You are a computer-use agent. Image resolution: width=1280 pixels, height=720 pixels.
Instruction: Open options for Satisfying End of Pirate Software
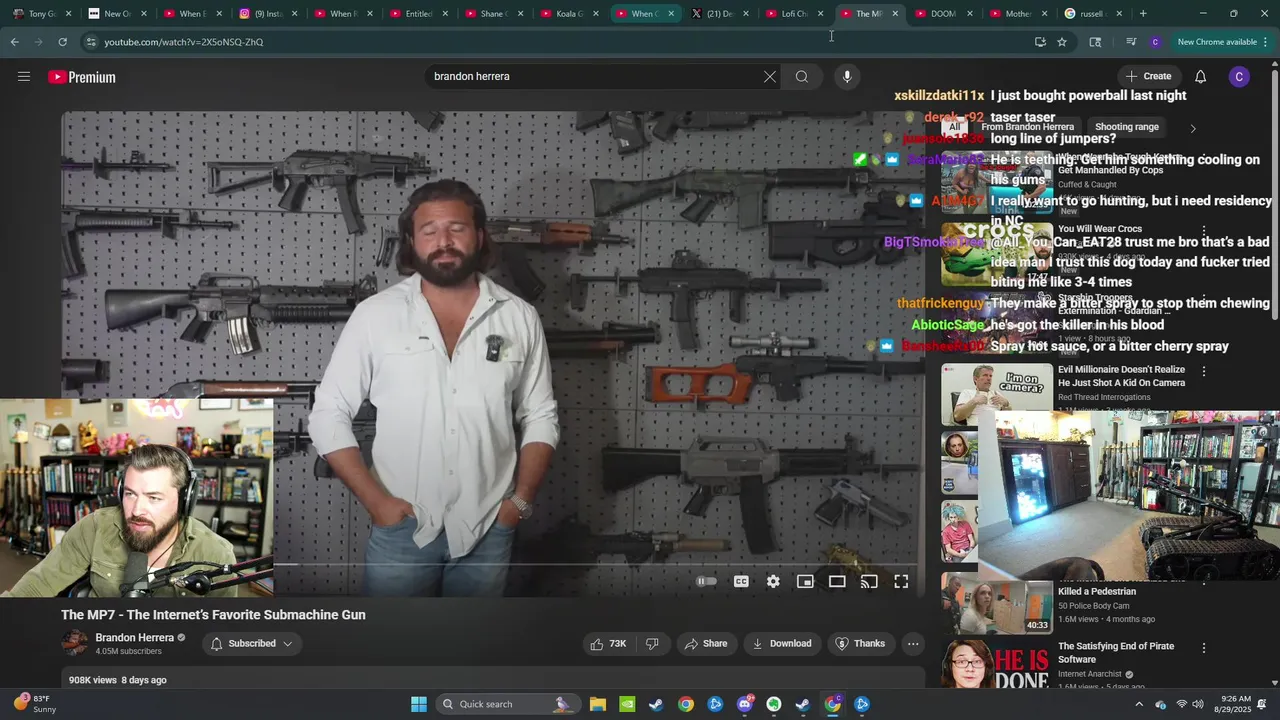click(x=1204, y=648)
